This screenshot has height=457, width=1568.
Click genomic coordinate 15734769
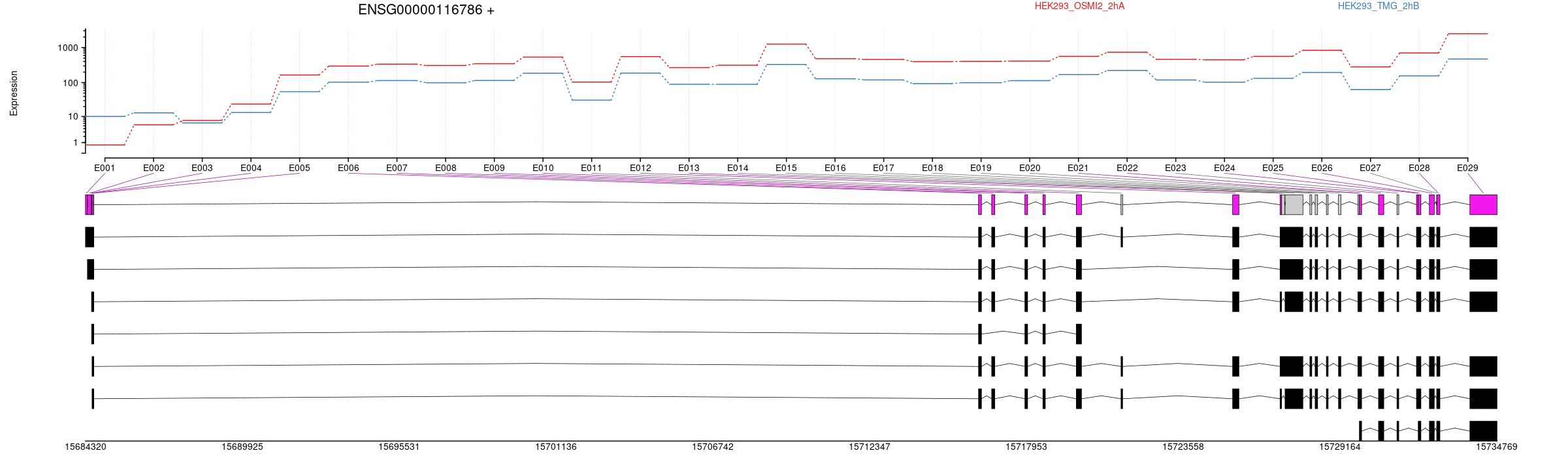[x=1497, y=447]
